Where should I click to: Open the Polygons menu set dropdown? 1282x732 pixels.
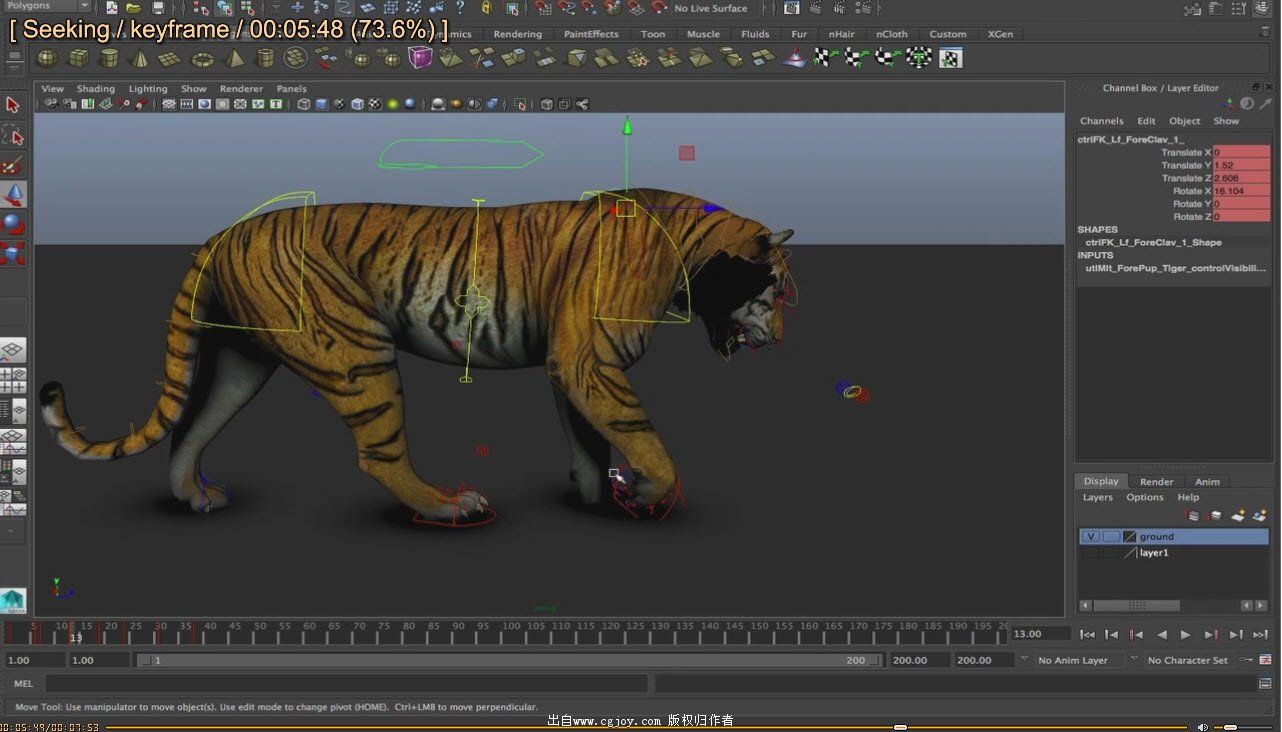click(46, 6)
